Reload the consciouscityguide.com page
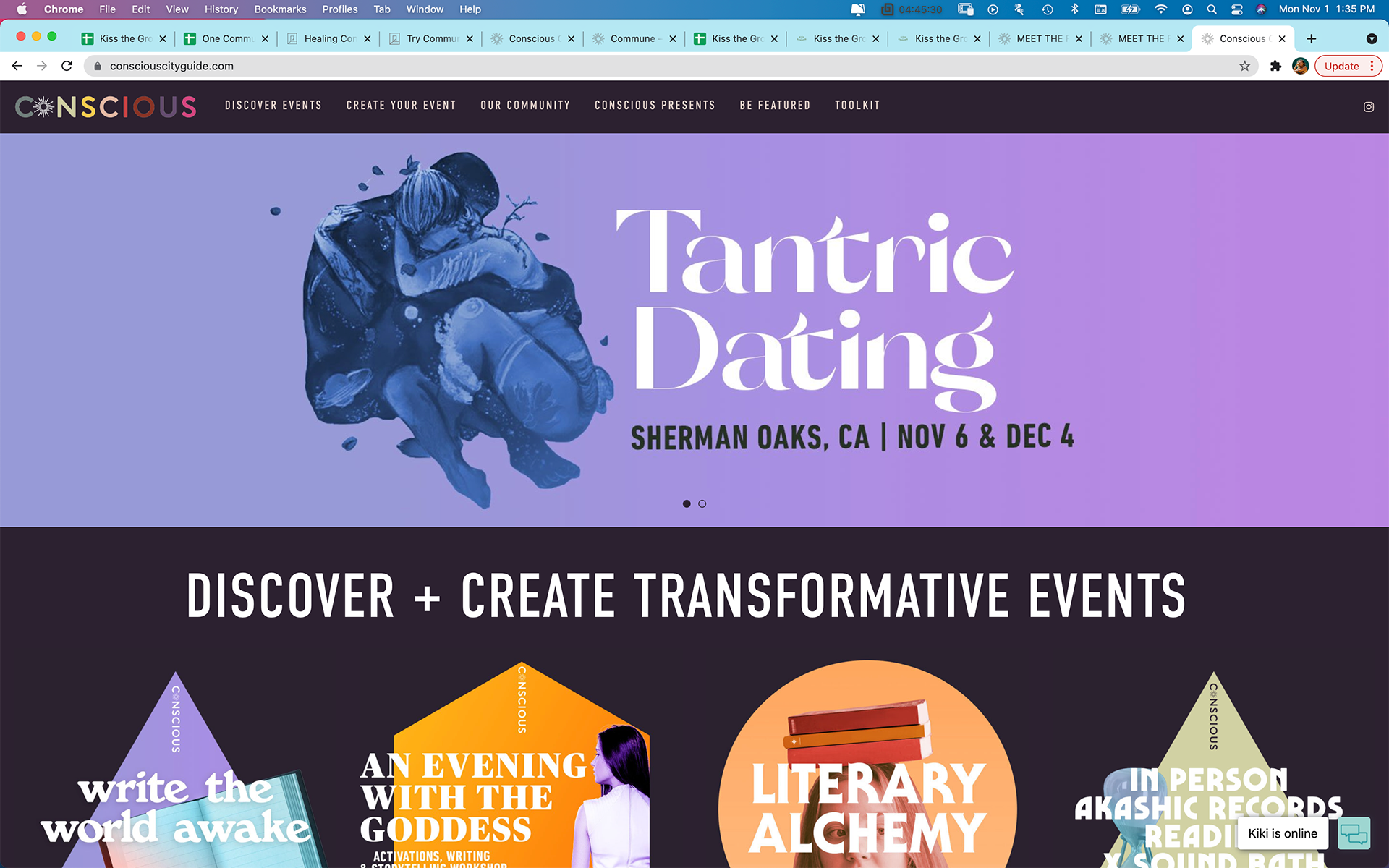 pos(67,66)
